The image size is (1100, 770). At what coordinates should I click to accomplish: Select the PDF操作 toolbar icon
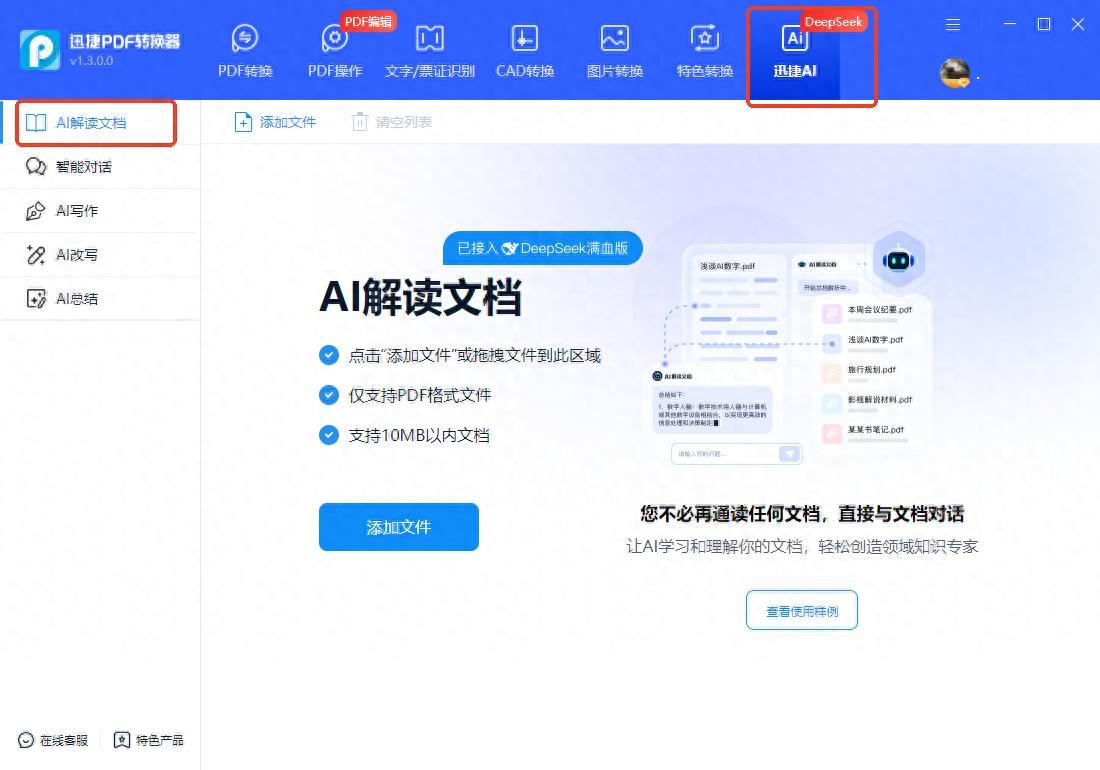[335, 40]
